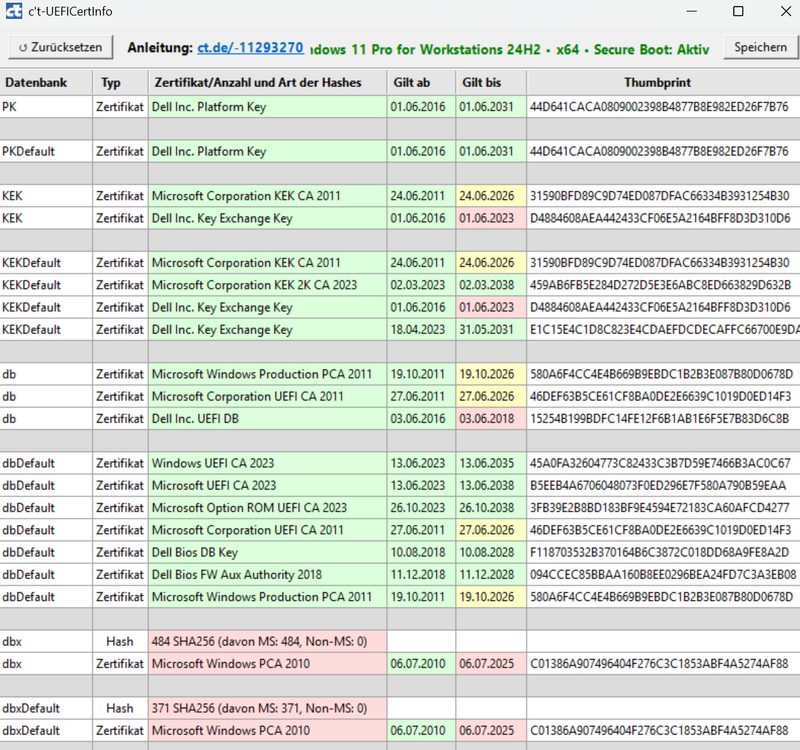Select Dell Bios FW Aux Authority 2018 cell
The width and height of the screenshot is (800, 750).
click(x=267, y=575)
